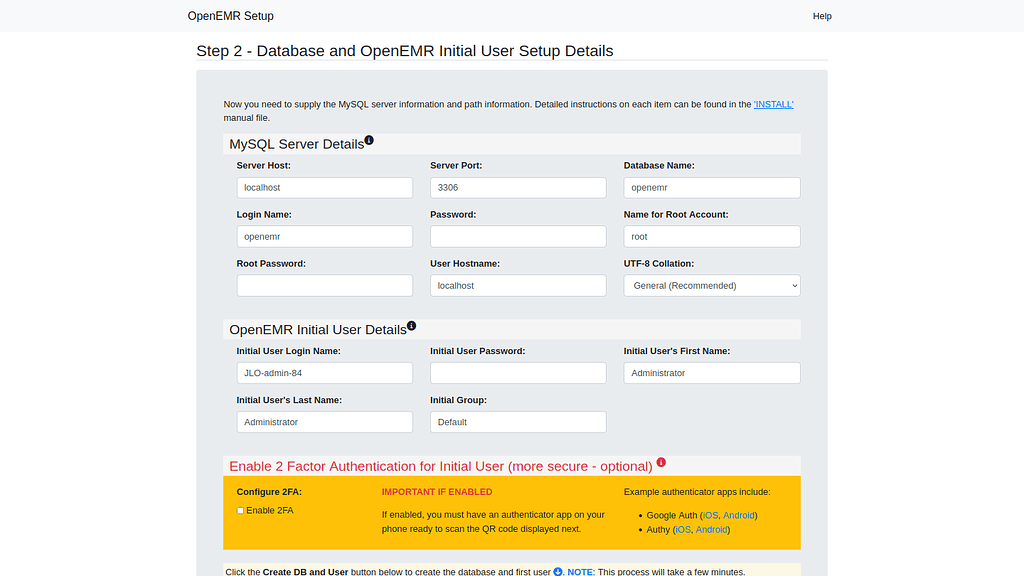Click the blue NOTE arrow icon near bottom

pyautogui.click(x=560, y=571)
